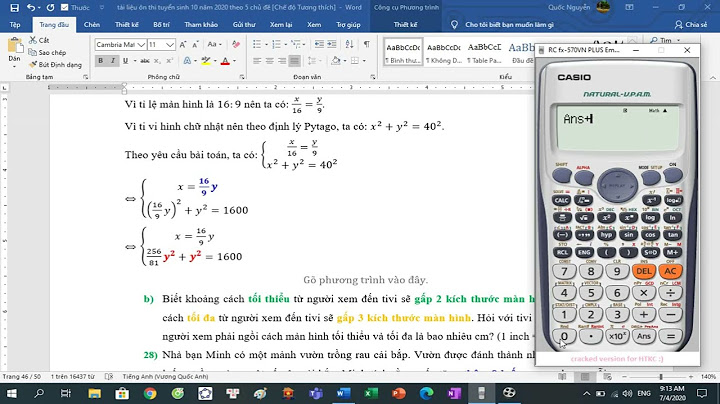
Task: Switch to the Bố trí (Layout) tab
Action: tap(161, 24)
